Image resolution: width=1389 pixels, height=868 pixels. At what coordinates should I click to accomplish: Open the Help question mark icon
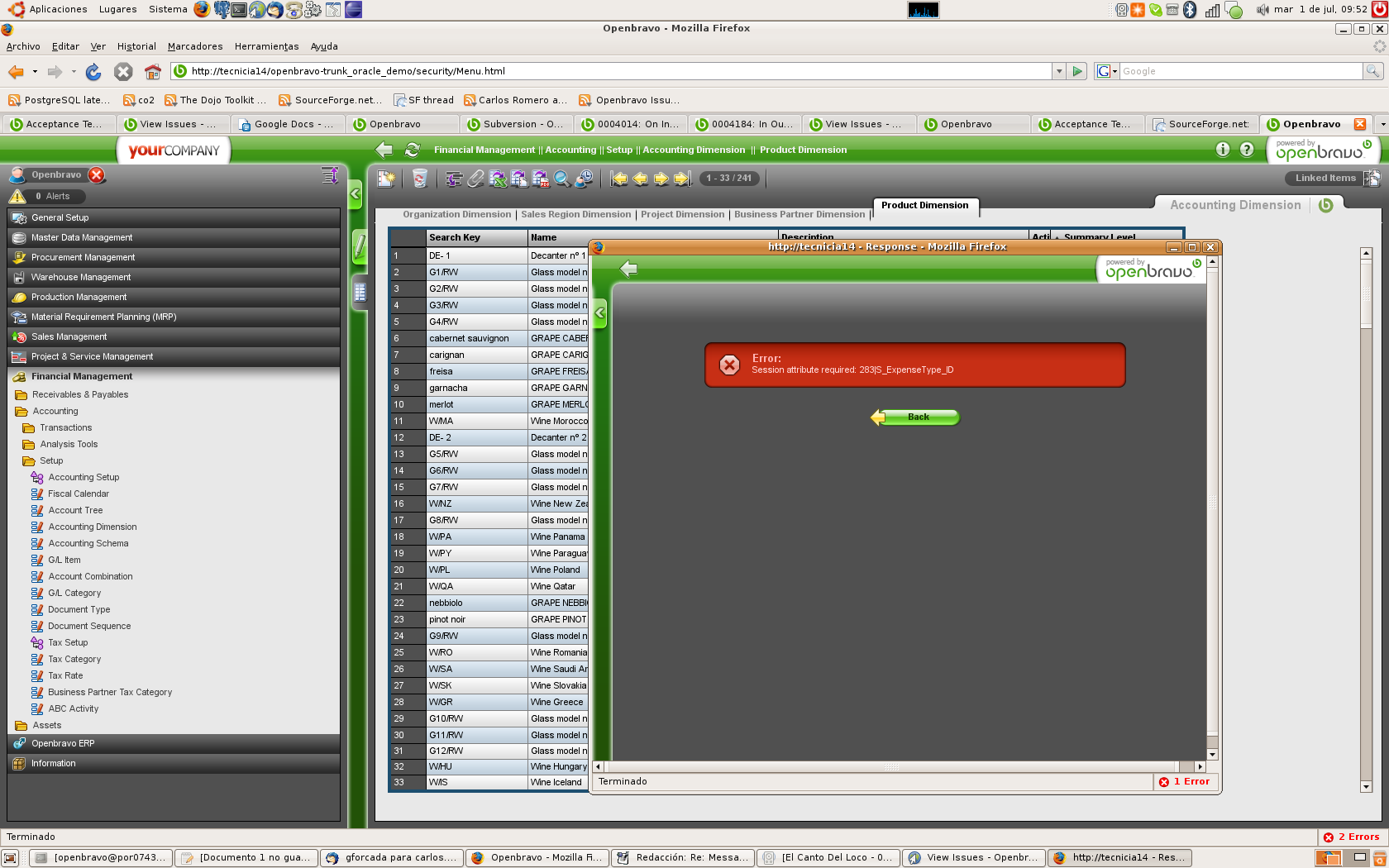click(x=1247, y=150)
